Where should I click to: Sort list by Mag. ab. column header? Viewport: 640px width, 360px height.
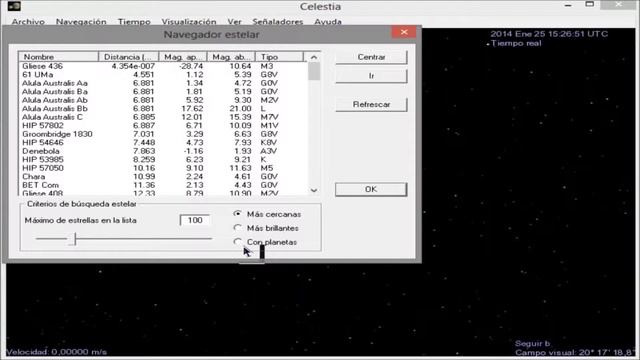231,57
